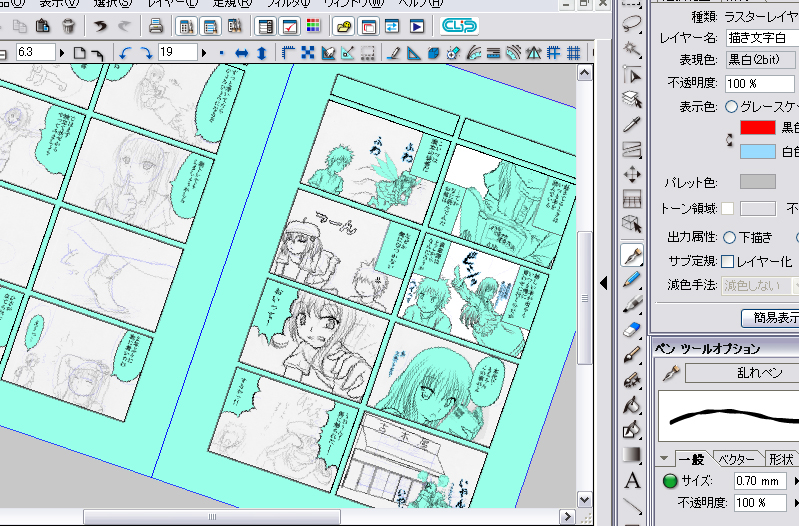
Task: Select the 下描き output attribute radio
Action: click(x=729, y=238)
